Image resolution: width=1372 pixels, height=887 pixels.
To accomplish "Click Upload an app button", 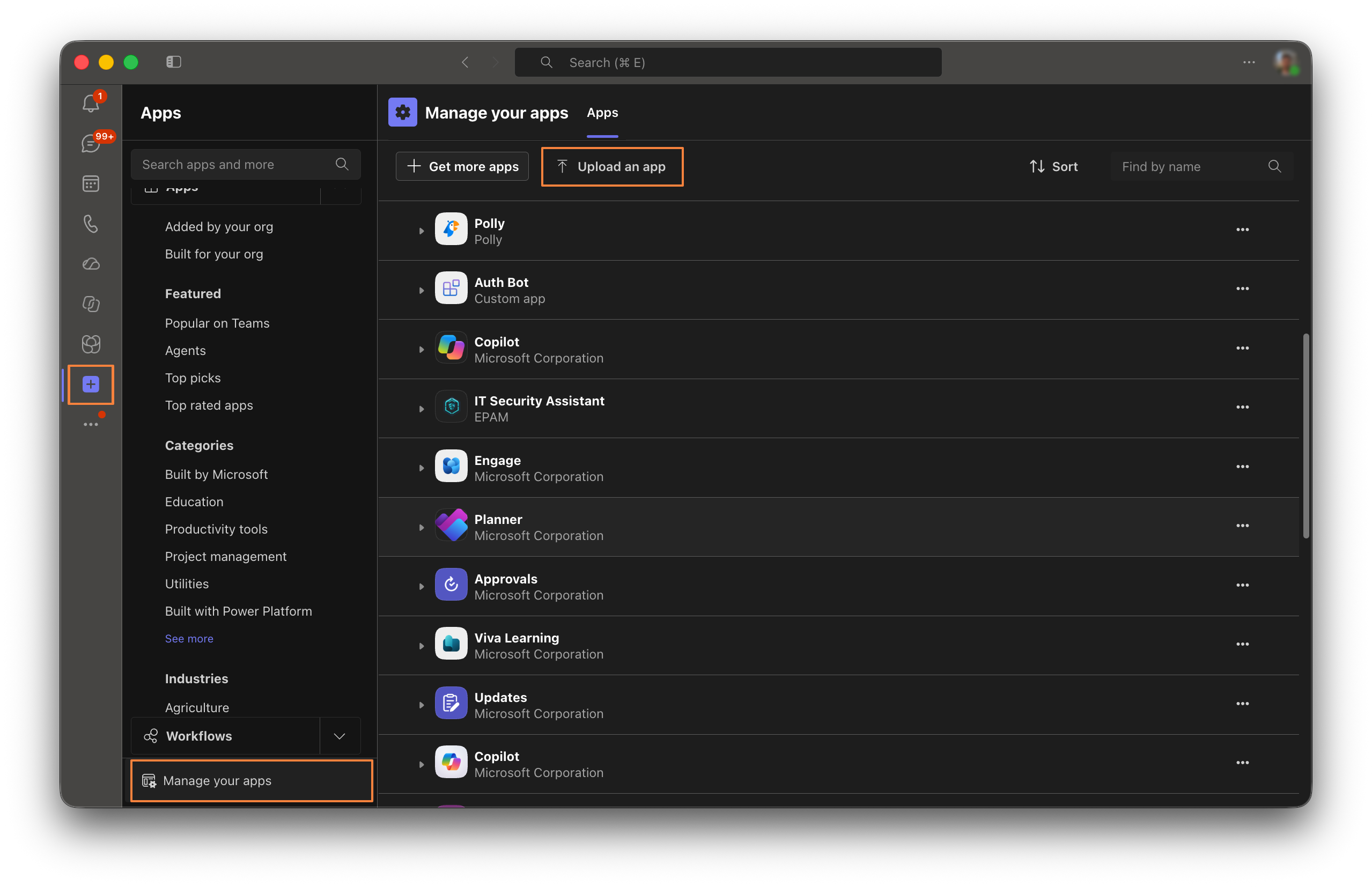I will [611, 166].
